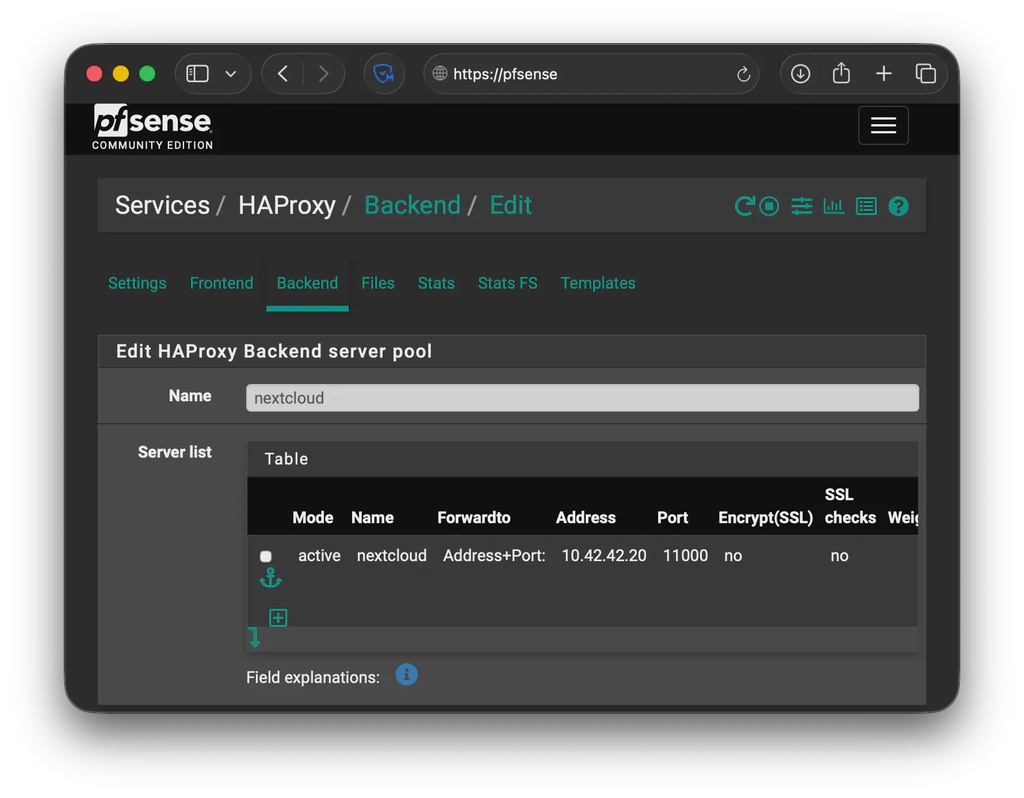Click the Name field containing nextcloud
The image size is (1024, 798).
click(x=583, y=398)
